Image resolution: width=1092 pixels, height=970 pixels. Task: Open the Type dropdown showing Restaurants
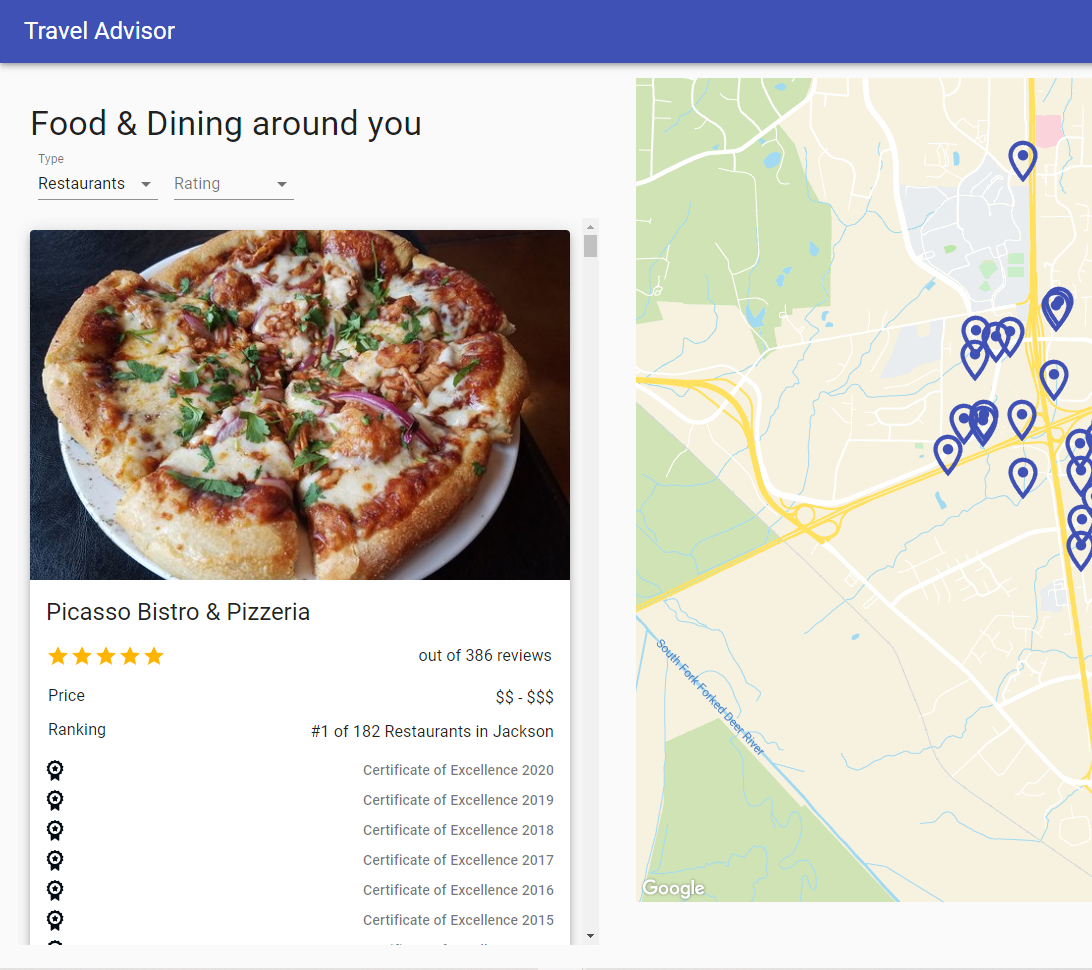click(x=97, y=184)
